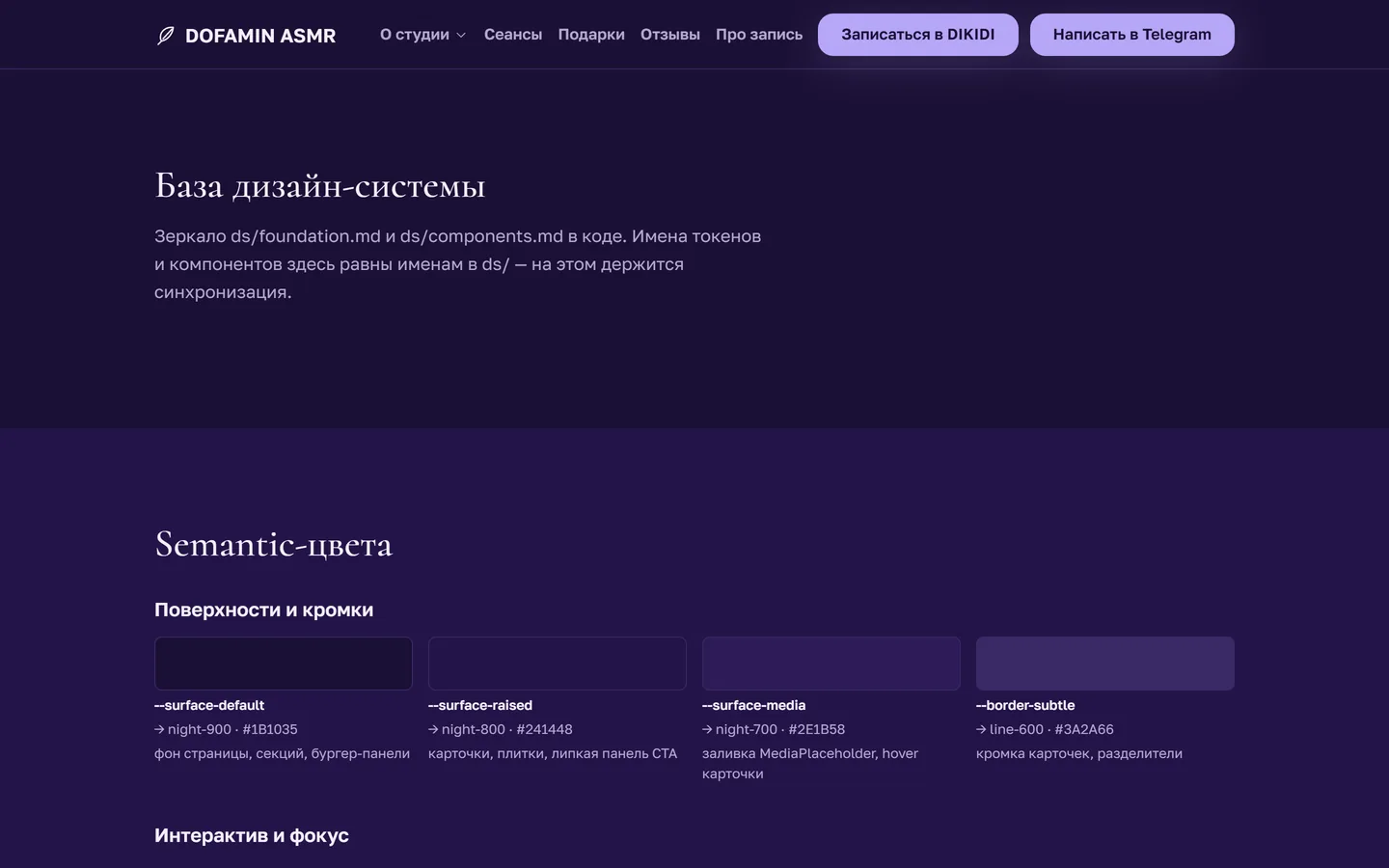Click «карточки, плитки, липкая панель CTA» description
Image resolution: width=1389 pixels, height=868 pixels.
(553, 753)
